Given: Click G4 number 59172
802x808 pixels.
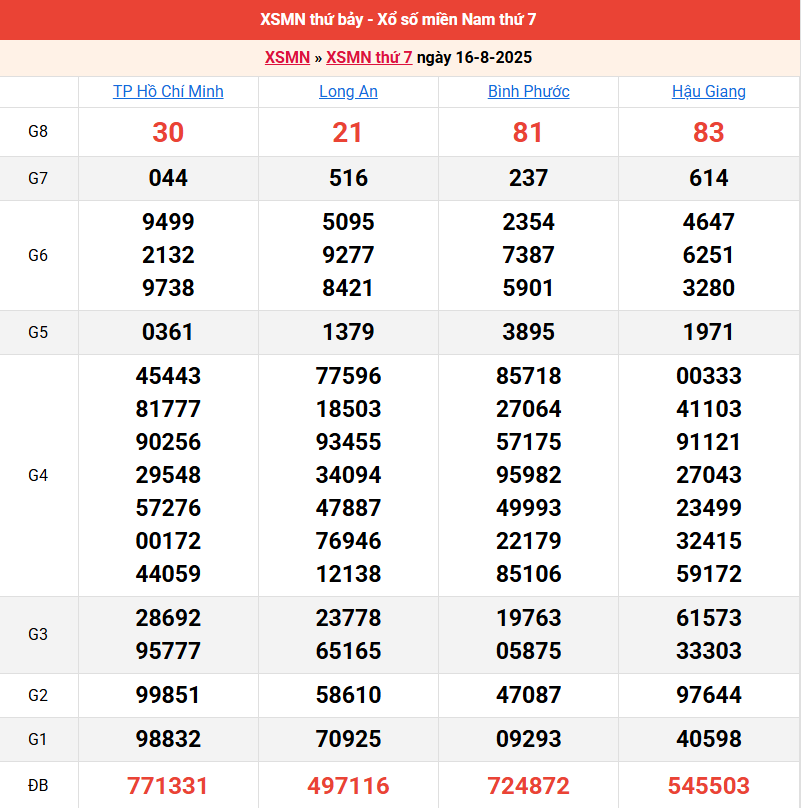Looking at the screenshot, I should (709, 574).
